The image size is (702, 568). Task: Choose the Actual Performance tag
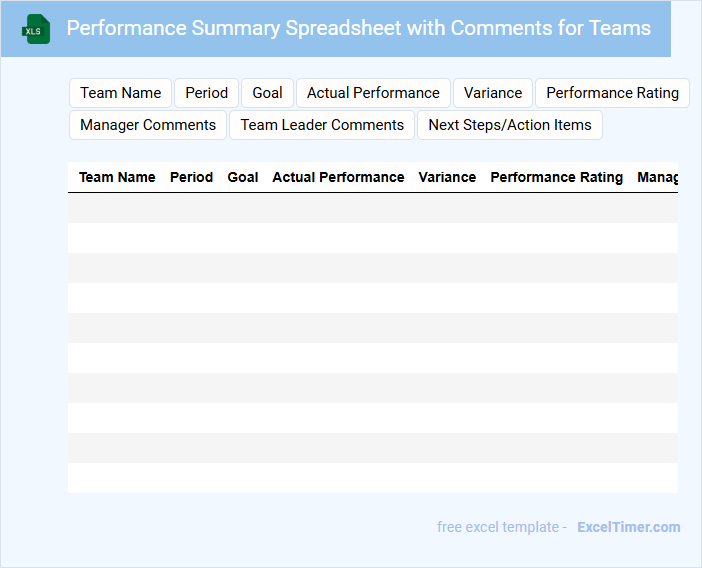coord(373,93)
